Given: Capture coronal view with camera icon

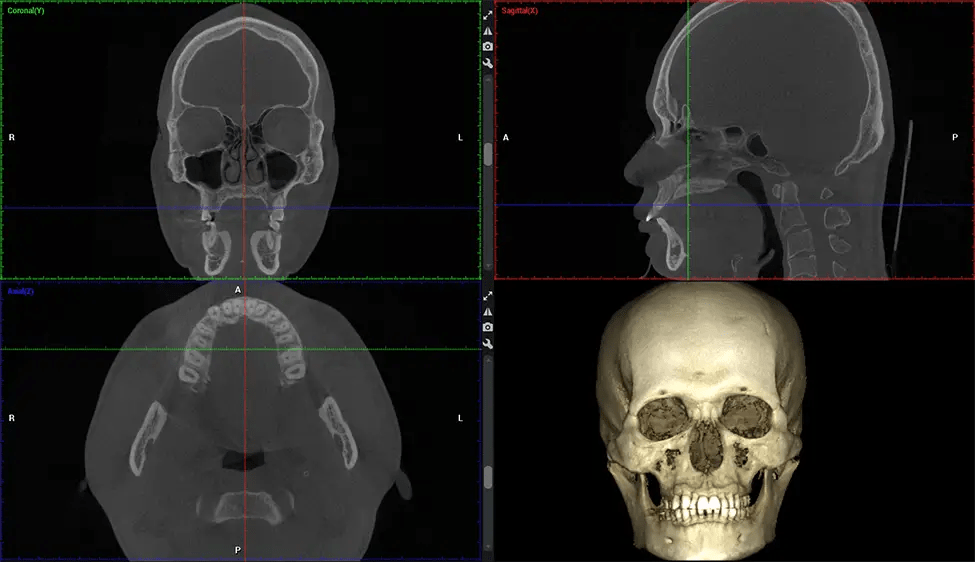Looking at the screenshot, I should 487,47.
